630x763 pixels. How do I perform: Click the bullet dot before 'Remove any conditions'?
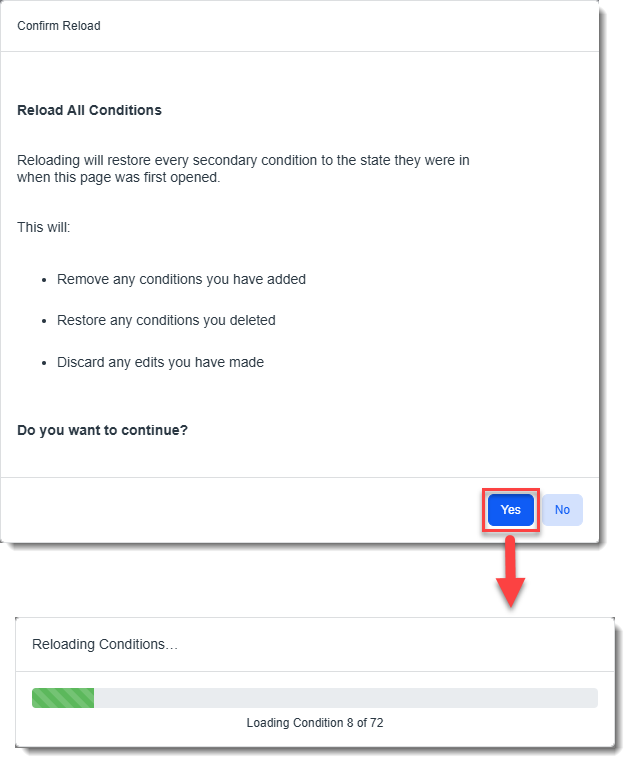coord(45,280)
